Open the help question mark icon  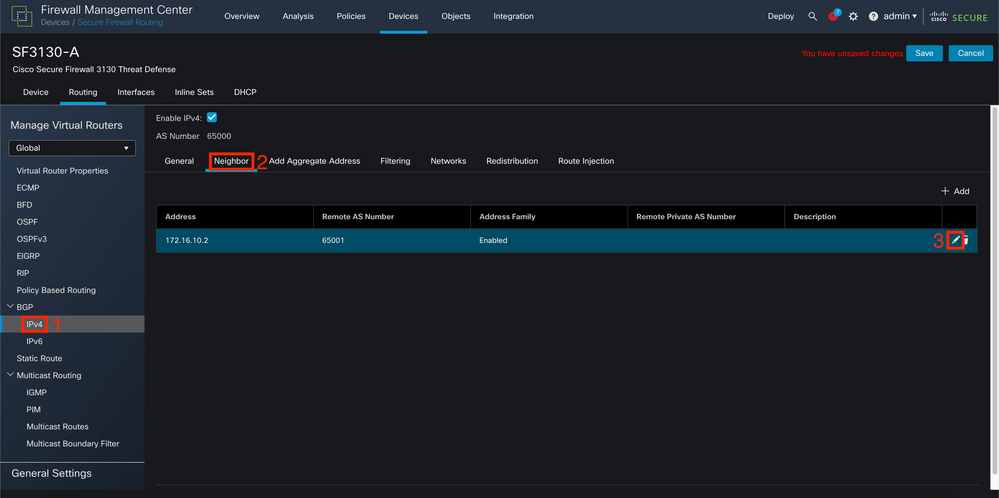[873, 17]
